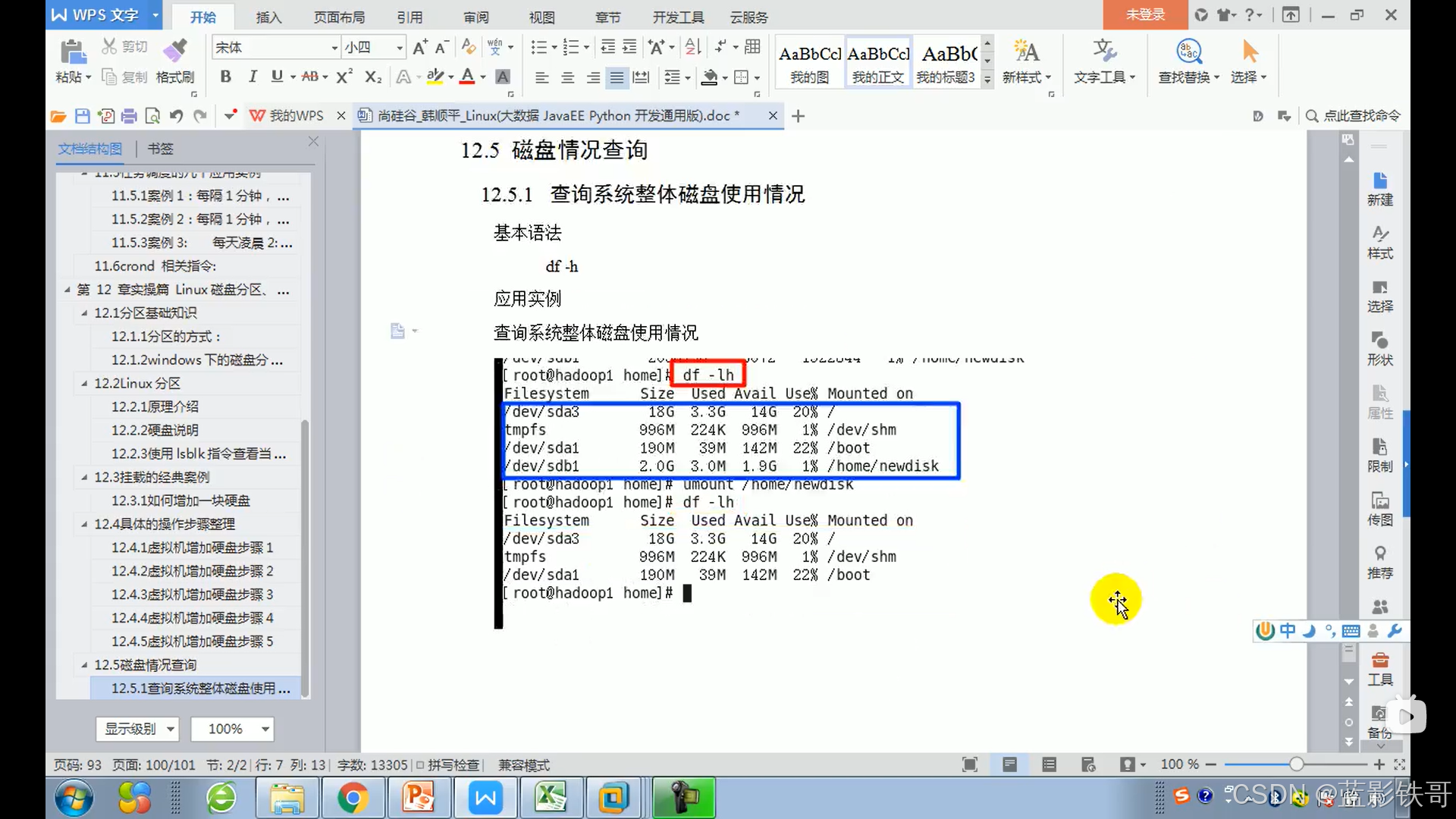1456x819 pixels.
Task: Click the Superscript X² icon
Action: (x=344, y=77)
